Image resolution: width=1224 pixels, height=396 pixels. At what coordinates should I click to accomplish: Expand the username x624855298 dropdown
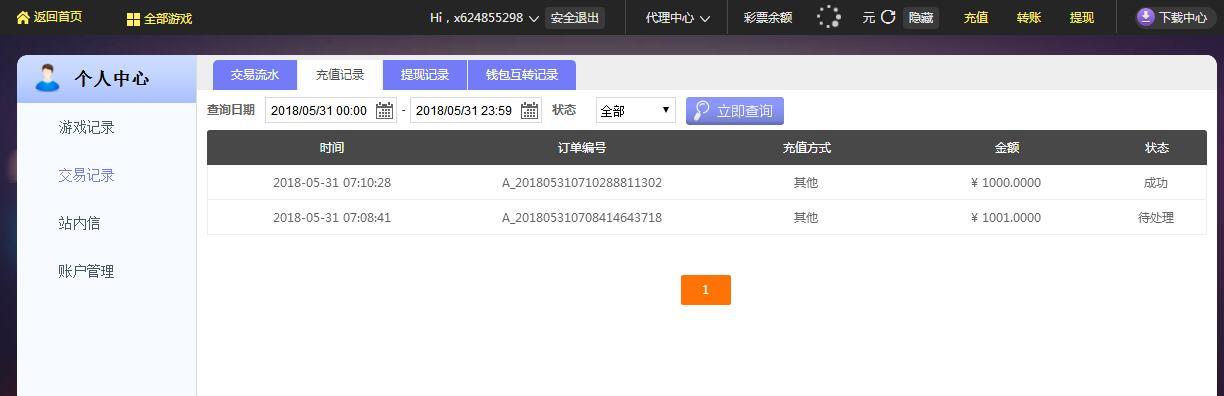tap(533, 19)
